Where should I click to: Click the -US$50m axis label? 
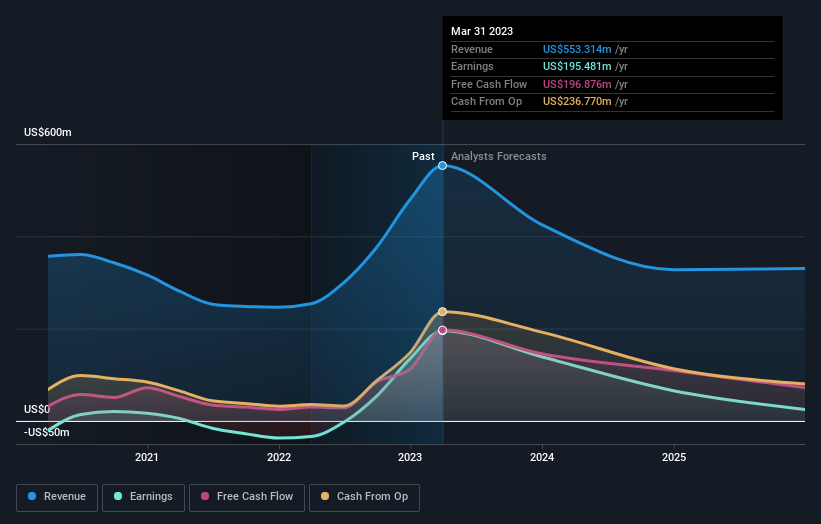point(47,432)
